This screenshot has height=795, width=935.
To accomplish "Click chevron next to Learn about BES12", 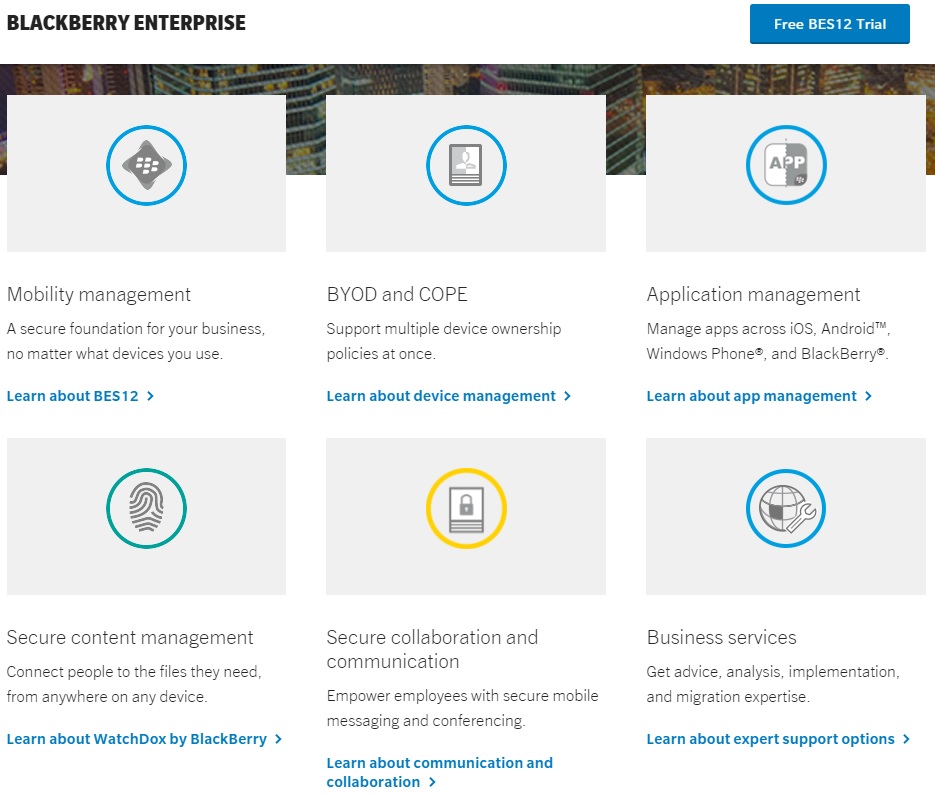I will pos(150,396).
